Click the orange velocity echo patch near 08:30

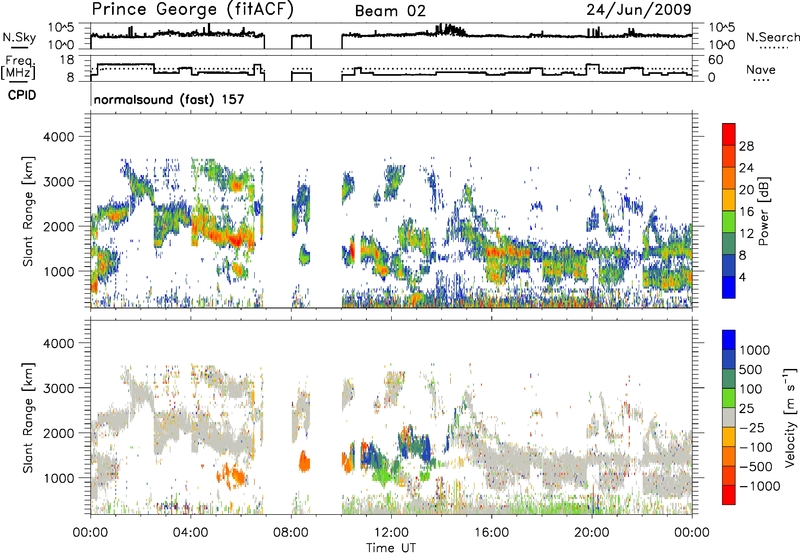click(x=304, y=462)
